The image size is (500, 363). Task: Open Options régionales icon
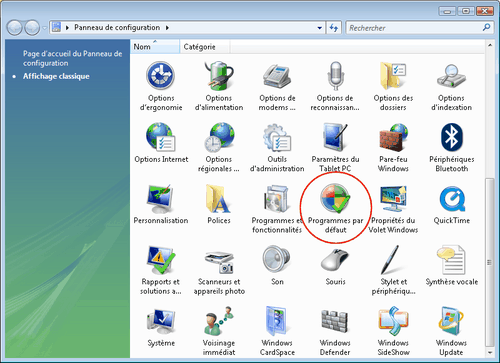(219, 137)
